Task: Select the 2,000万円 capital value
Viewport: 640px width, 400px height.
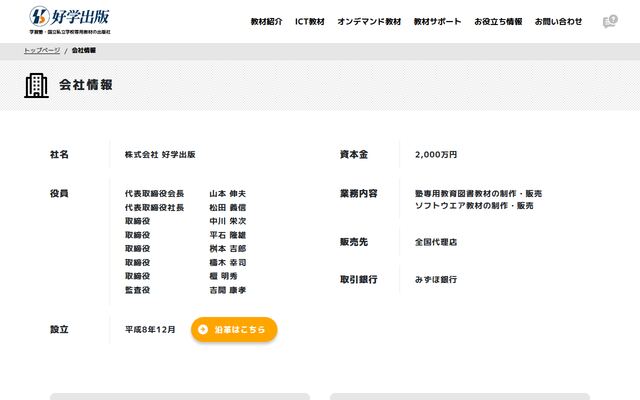Action: point(436,155)
